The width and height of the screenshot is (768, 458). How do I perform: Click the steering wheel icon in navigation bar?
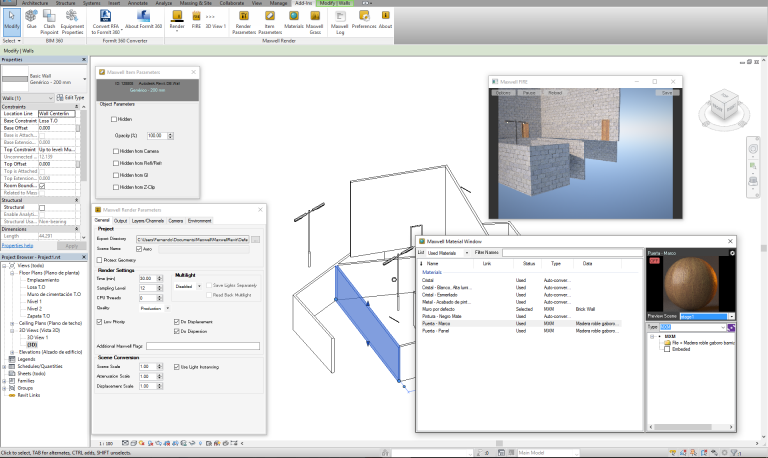(x=753, y=149)
